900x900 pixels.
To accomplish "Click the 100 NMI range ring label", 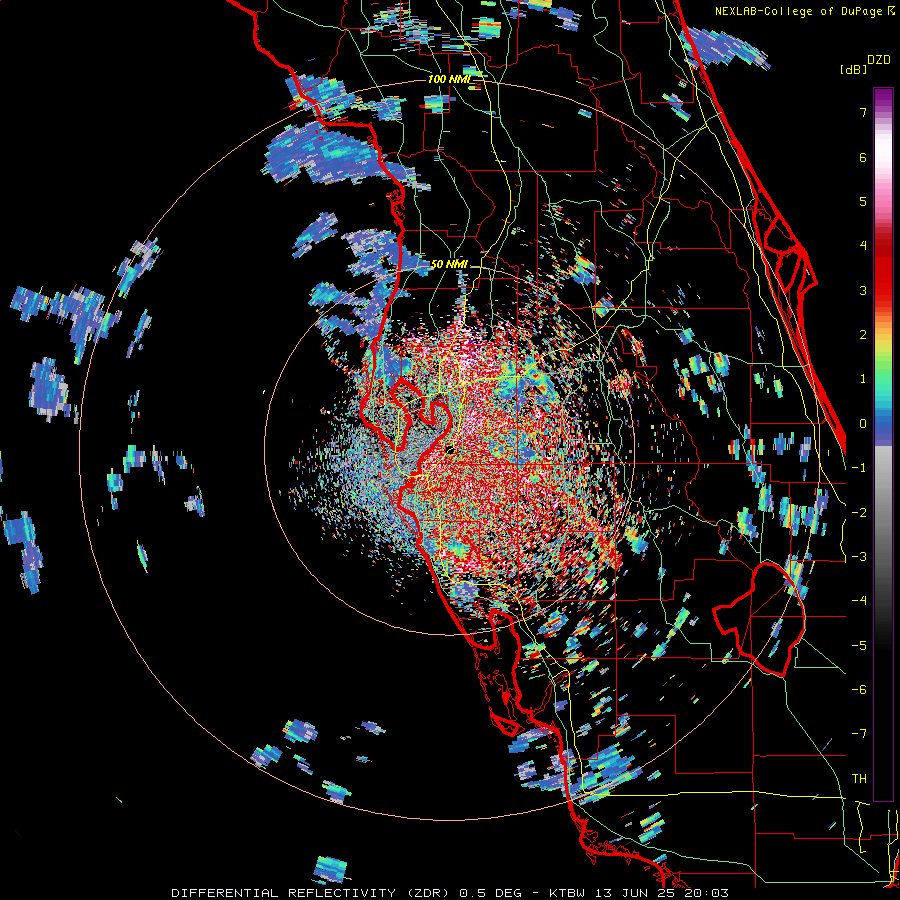I will pyautogui.click(x=449, y=79).
